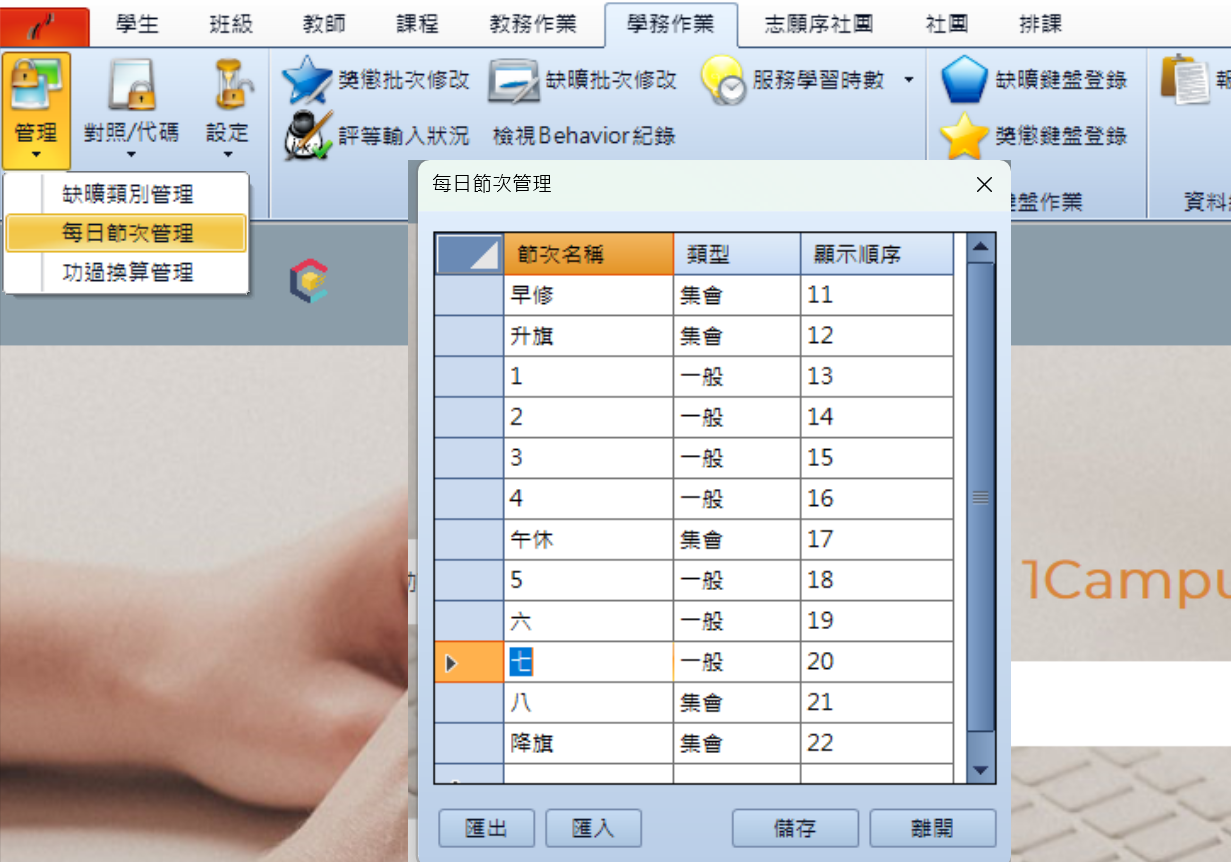The height and width of the screenshot is (862, 1231).
Task: Close the 每日節次管理 dialog
Action: (x=984, y=184)
